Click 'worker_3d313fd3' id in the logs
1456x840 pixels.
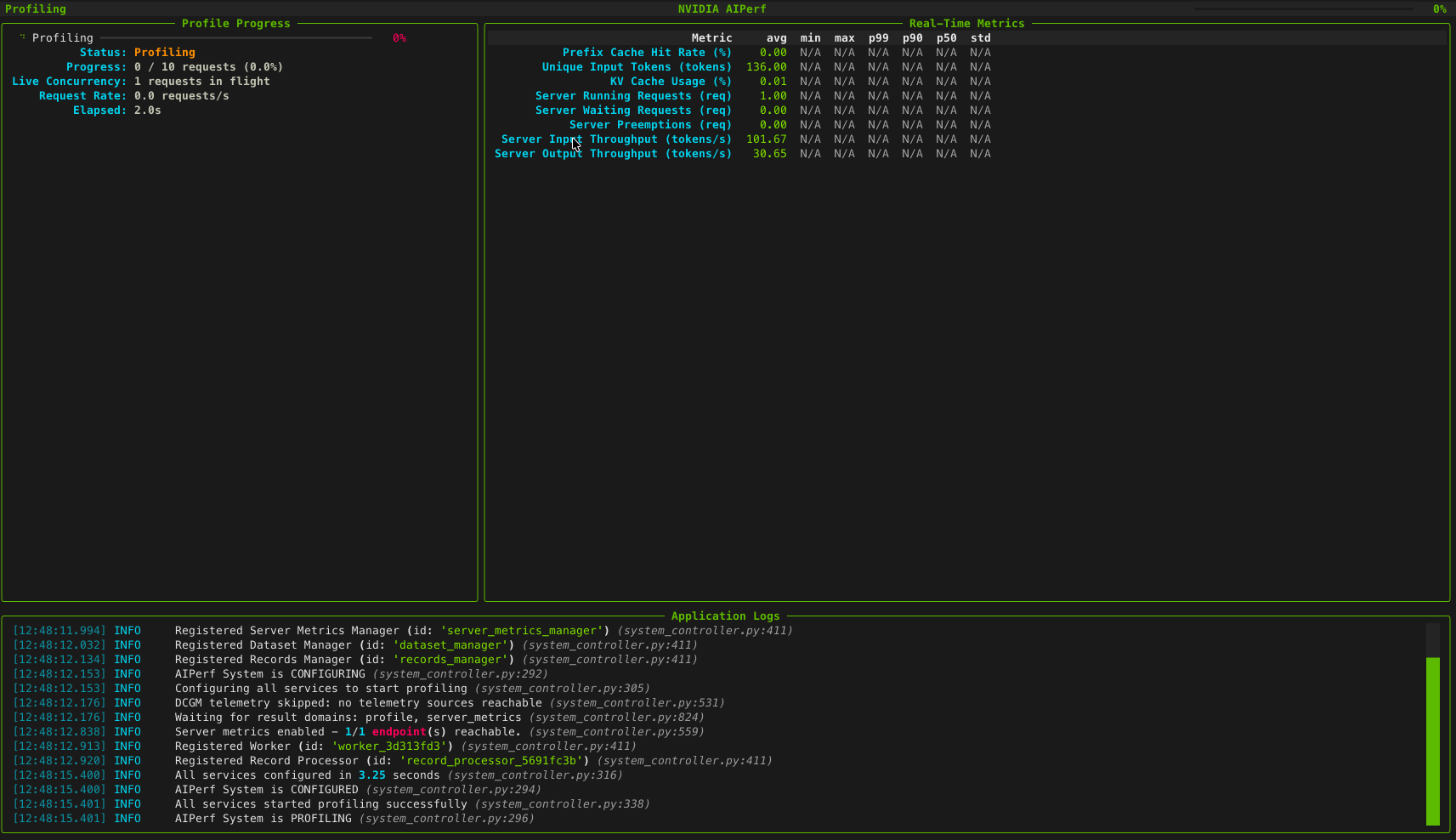(389, 746)
